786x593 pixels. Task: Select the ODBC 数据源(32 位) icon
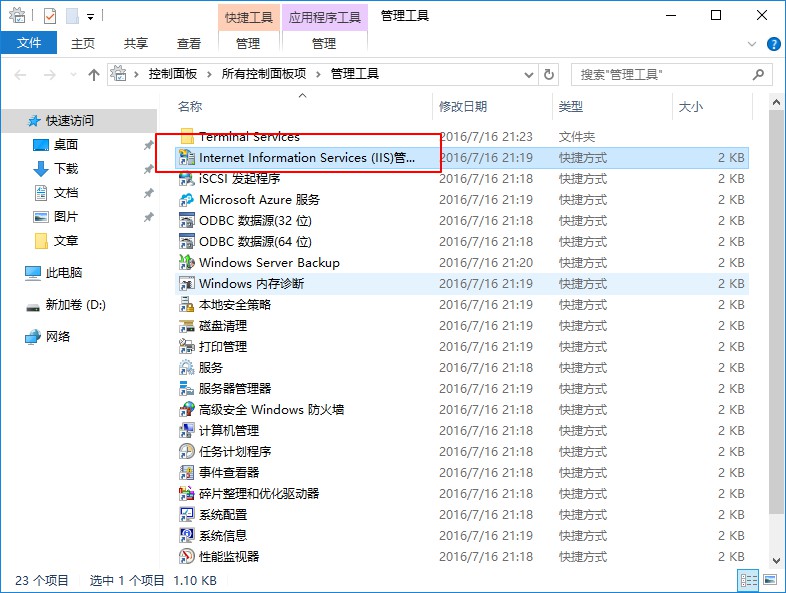click(187, 221)
